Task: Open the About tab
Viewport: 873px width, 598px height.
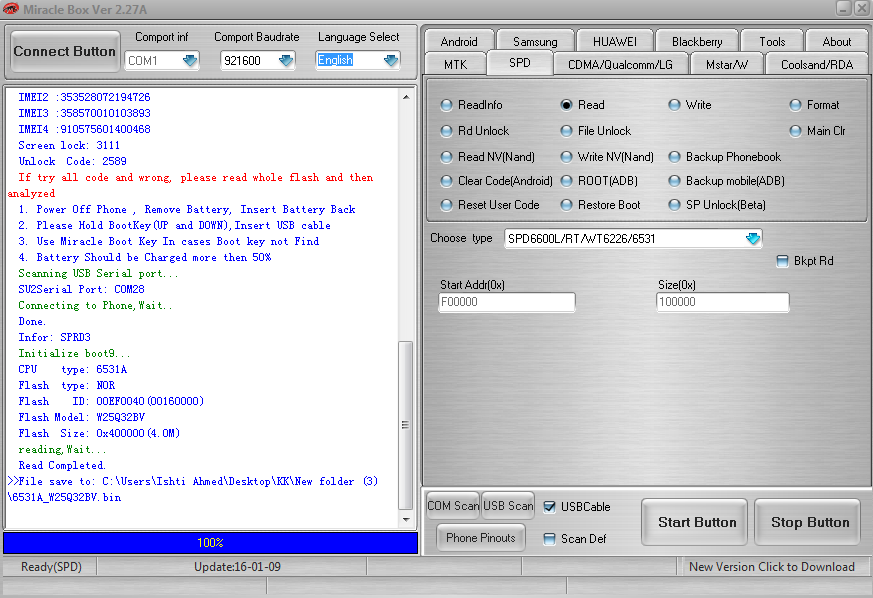Action: click(x=837, y=42)
